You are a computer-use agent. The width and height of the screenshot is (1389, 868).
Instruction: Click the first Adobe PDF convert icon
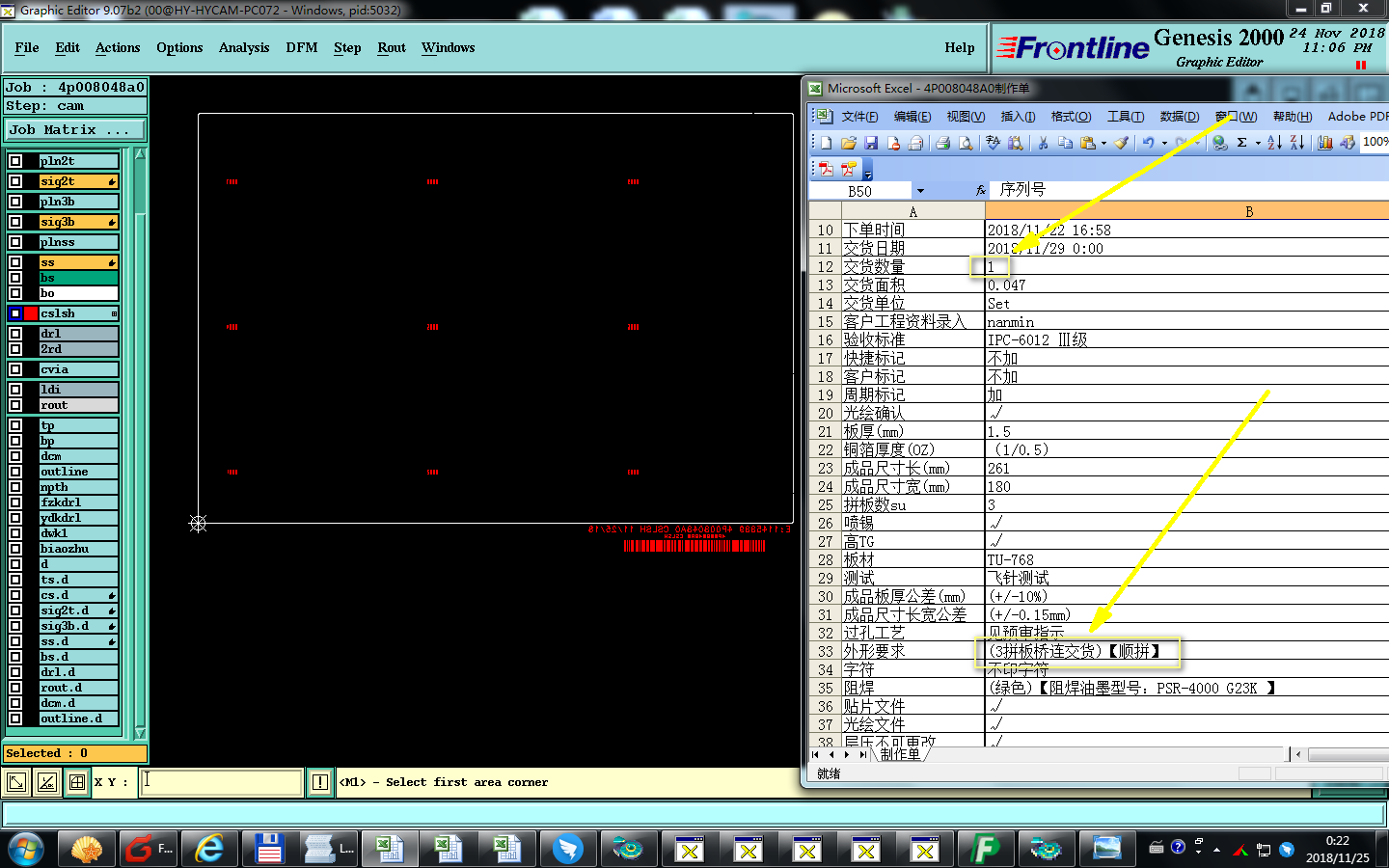826,169
